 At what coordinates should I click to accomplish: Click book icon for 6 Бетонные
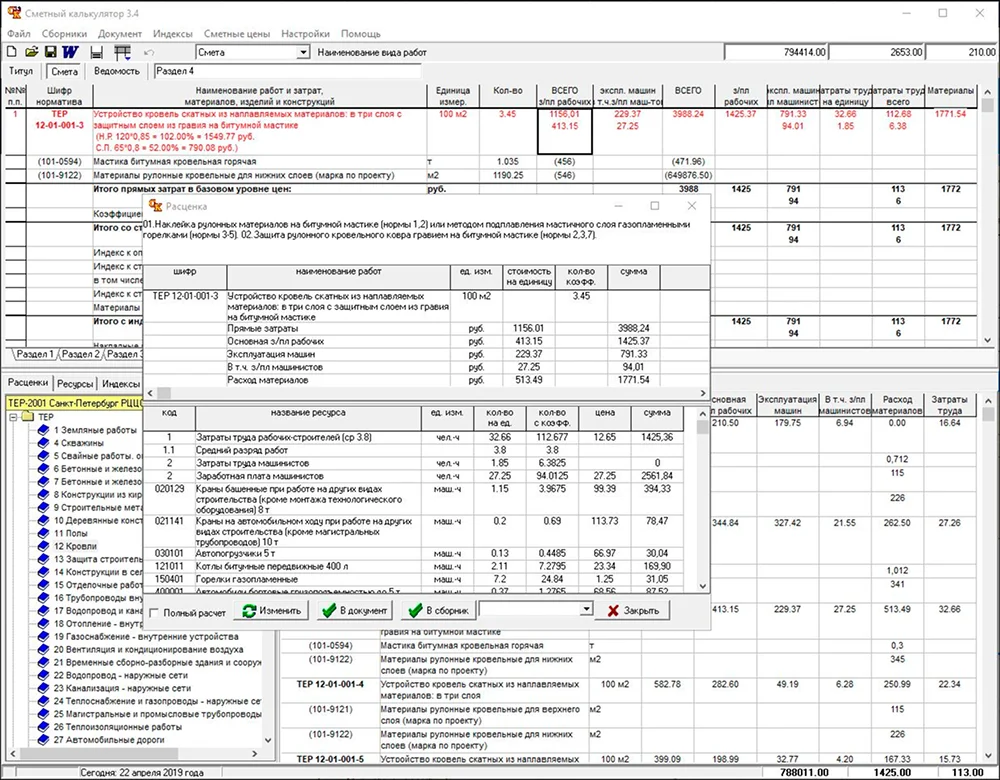(43, 469)
